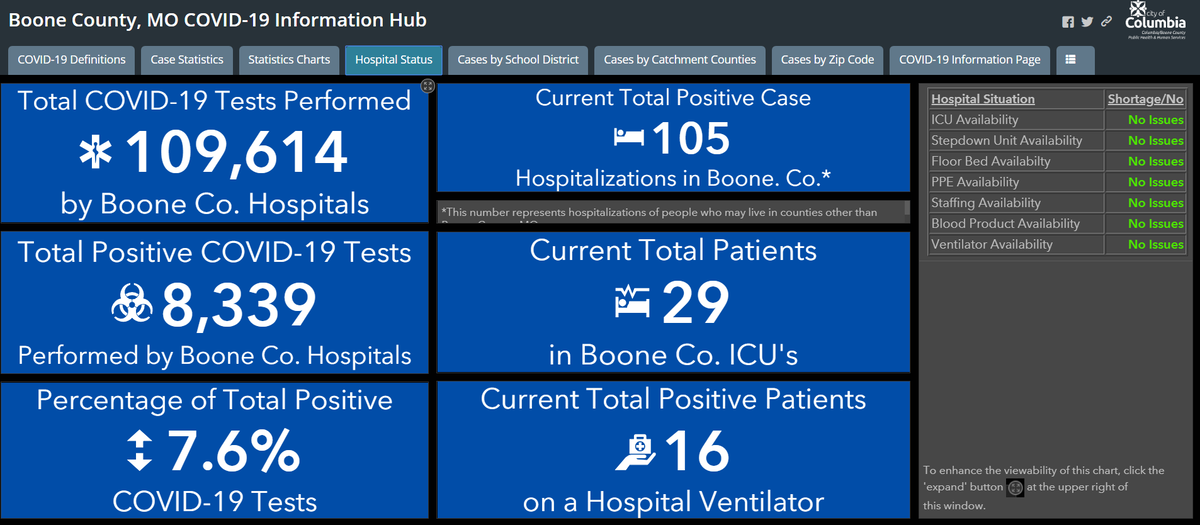Switch to the Case Statistics tab
The height and width of the screenshot is (525, 1200).
coord(187,60)
